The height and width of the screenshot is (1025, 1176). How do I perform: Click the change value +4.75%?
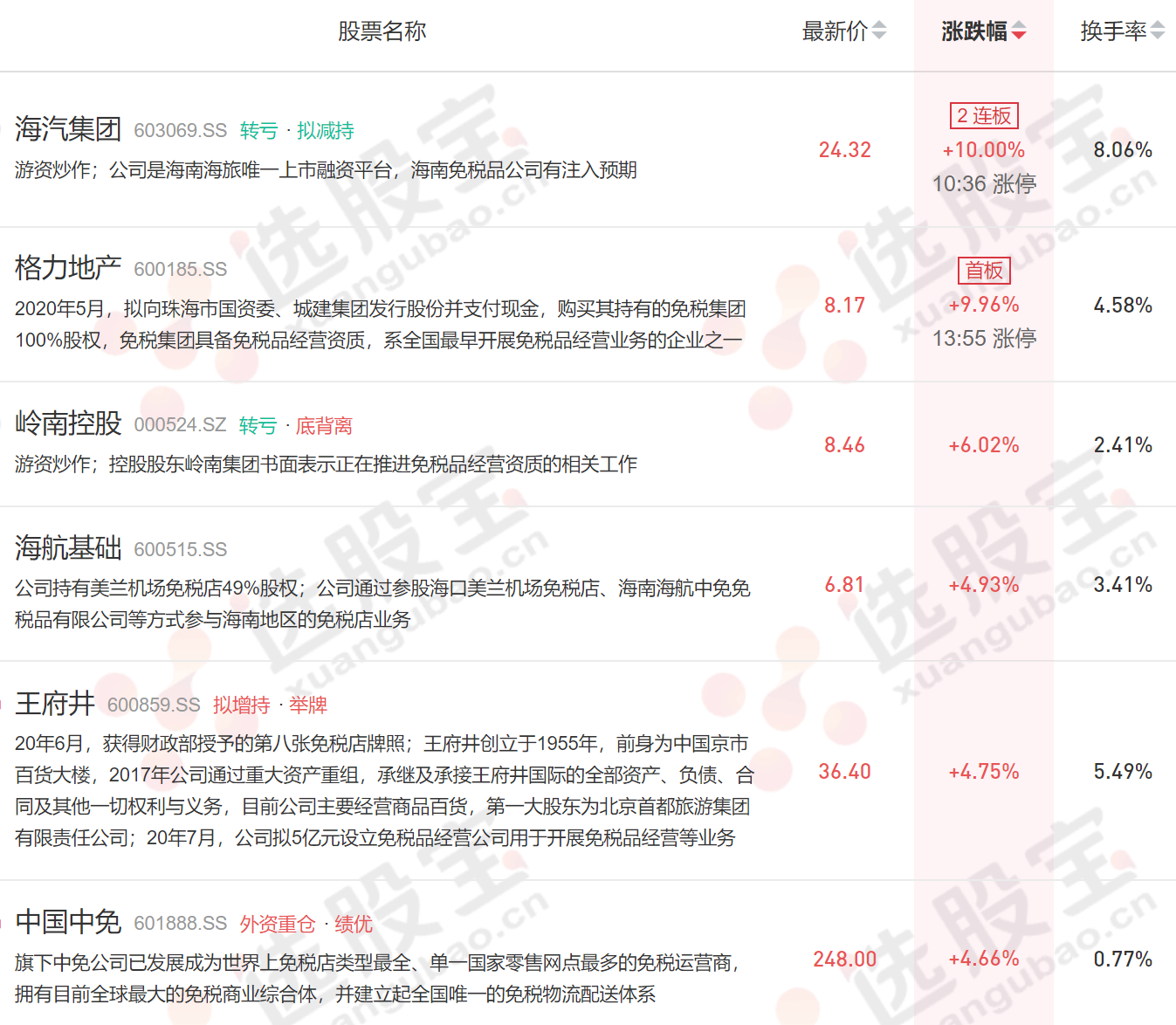pyautogui.click(x=984, y=772)
